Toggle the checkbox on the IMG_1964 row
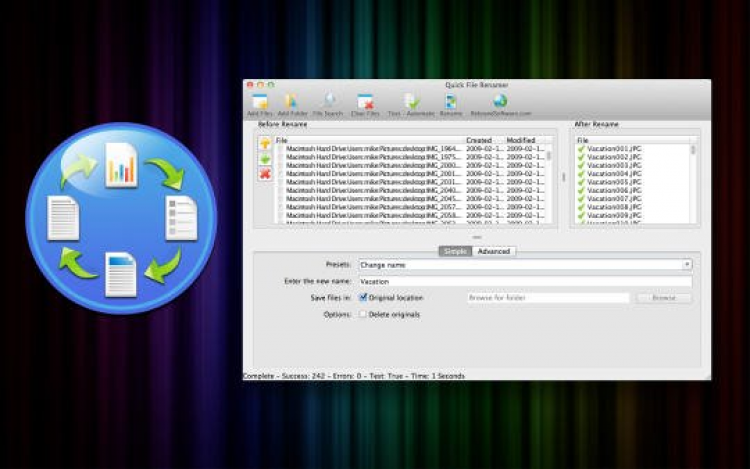The image size is (750, 469). (x=281, y=149)
